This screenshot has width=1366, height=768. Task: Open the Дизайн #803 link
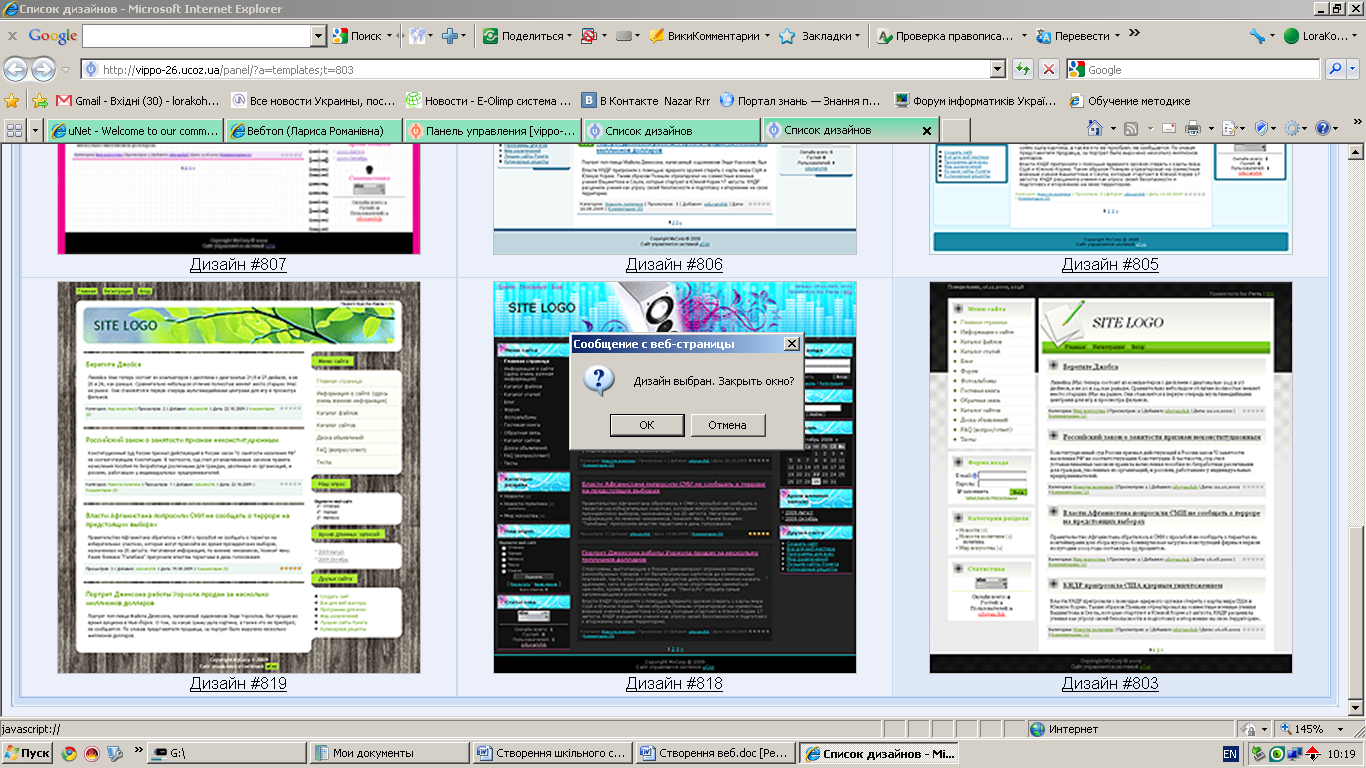click(1110, 684)
